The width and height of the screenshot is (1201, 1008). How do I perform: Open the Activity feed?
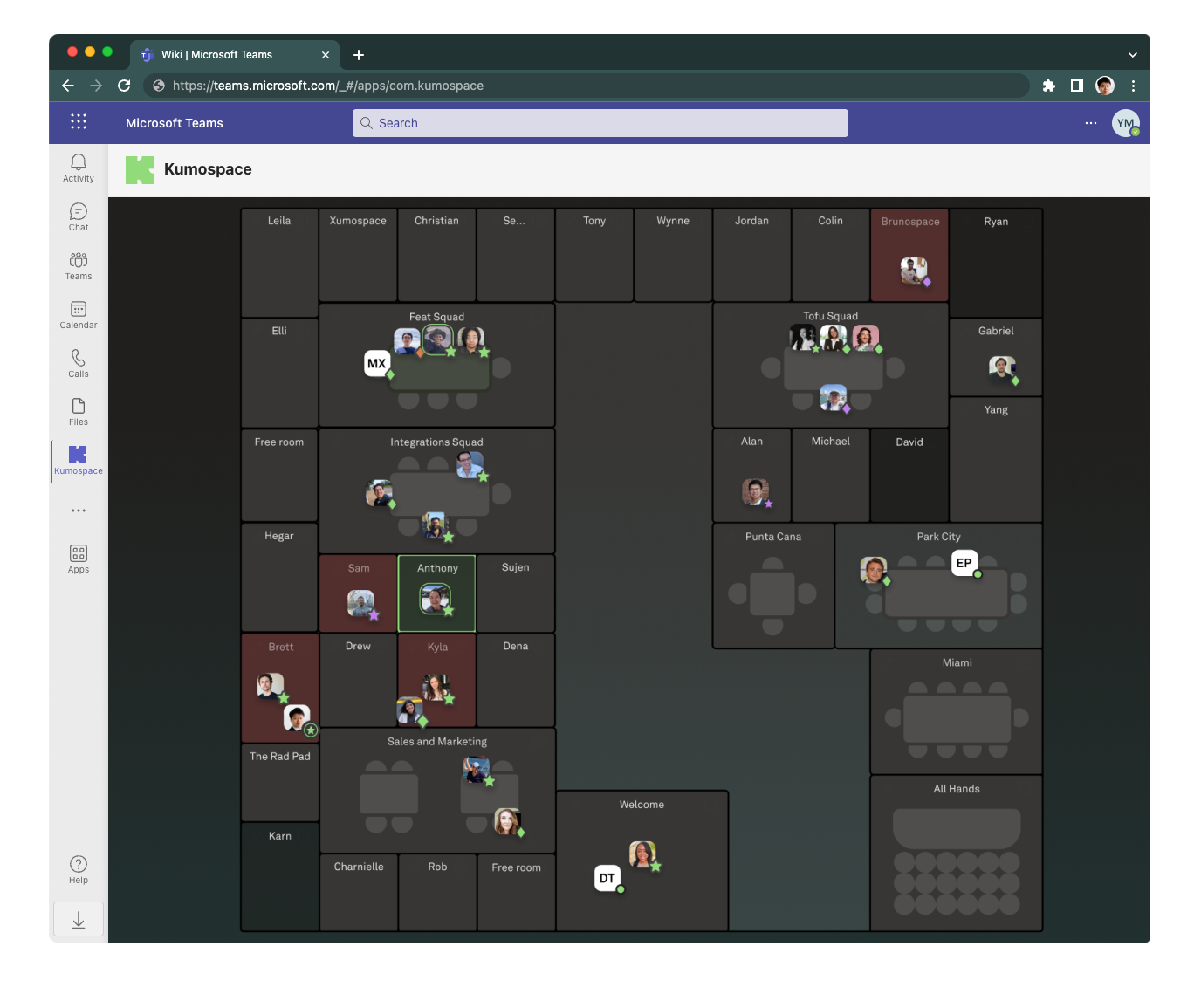[78, 168]
